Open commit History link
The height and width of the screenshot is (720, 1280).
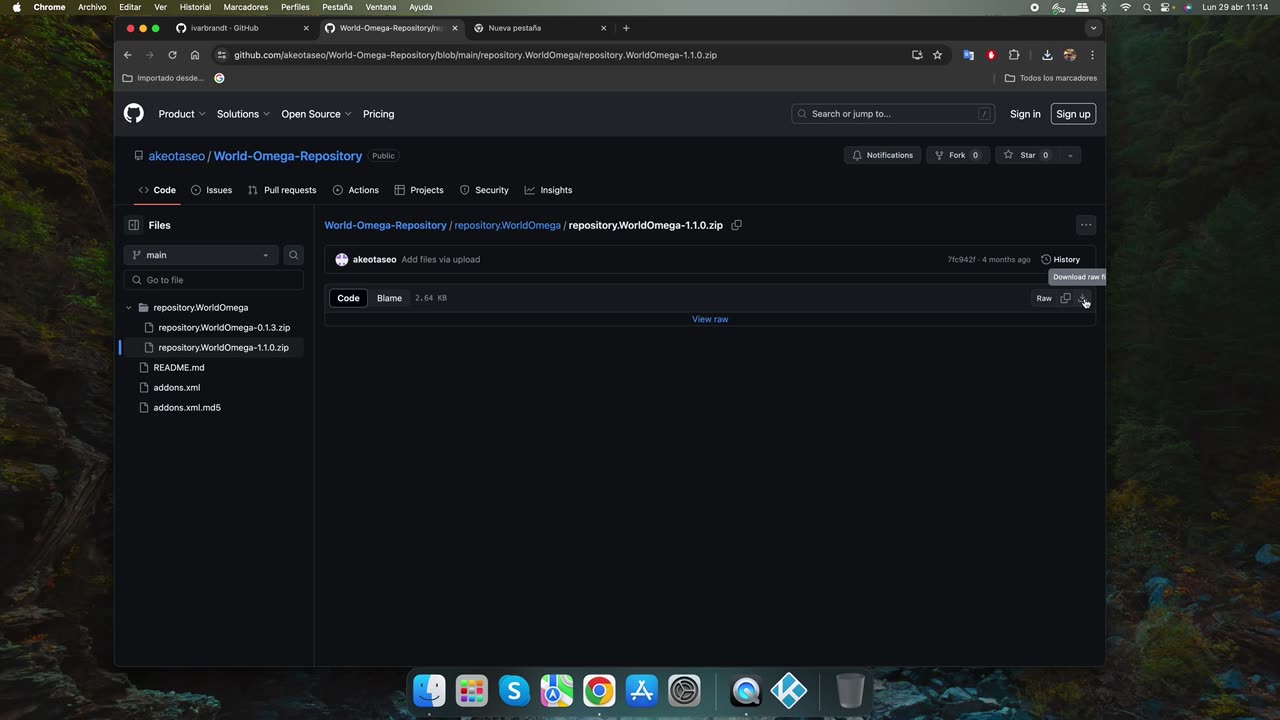point(1061,259)
